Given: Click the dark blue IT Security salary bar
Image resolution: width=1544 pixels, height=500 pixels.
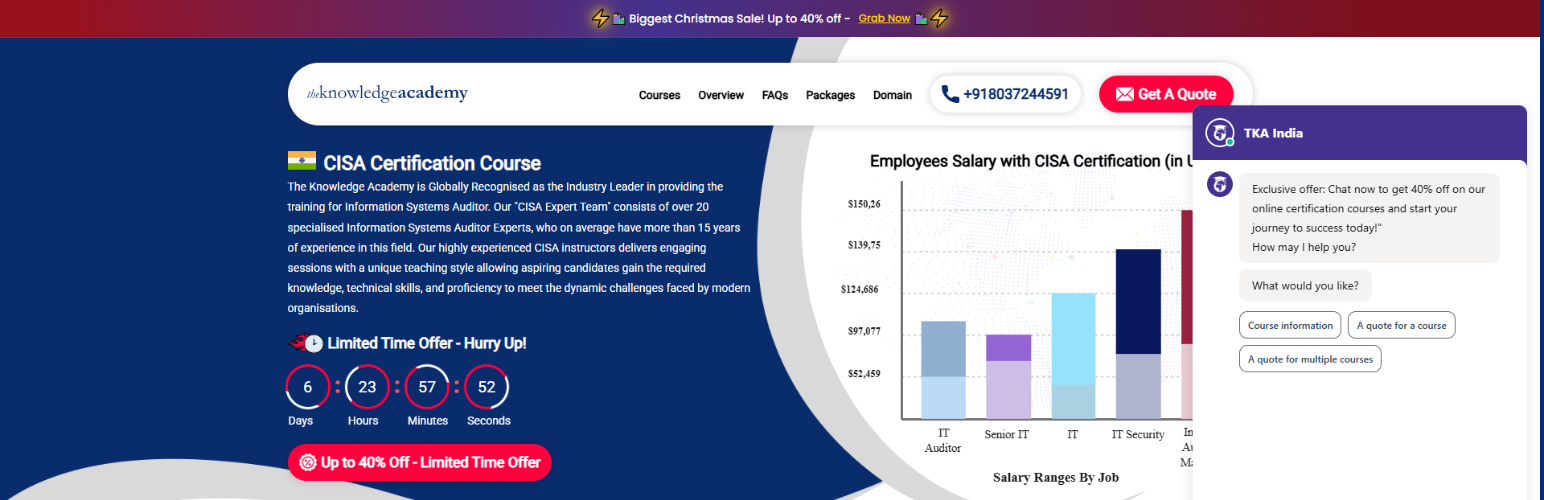Looking at the screenshot, I should click(1137, 300).
